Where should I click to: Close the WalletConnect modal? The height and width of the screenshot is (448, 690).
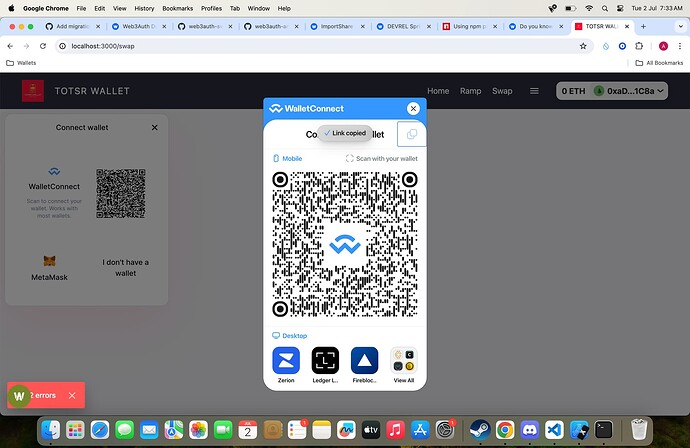click(x=413, y=109)
